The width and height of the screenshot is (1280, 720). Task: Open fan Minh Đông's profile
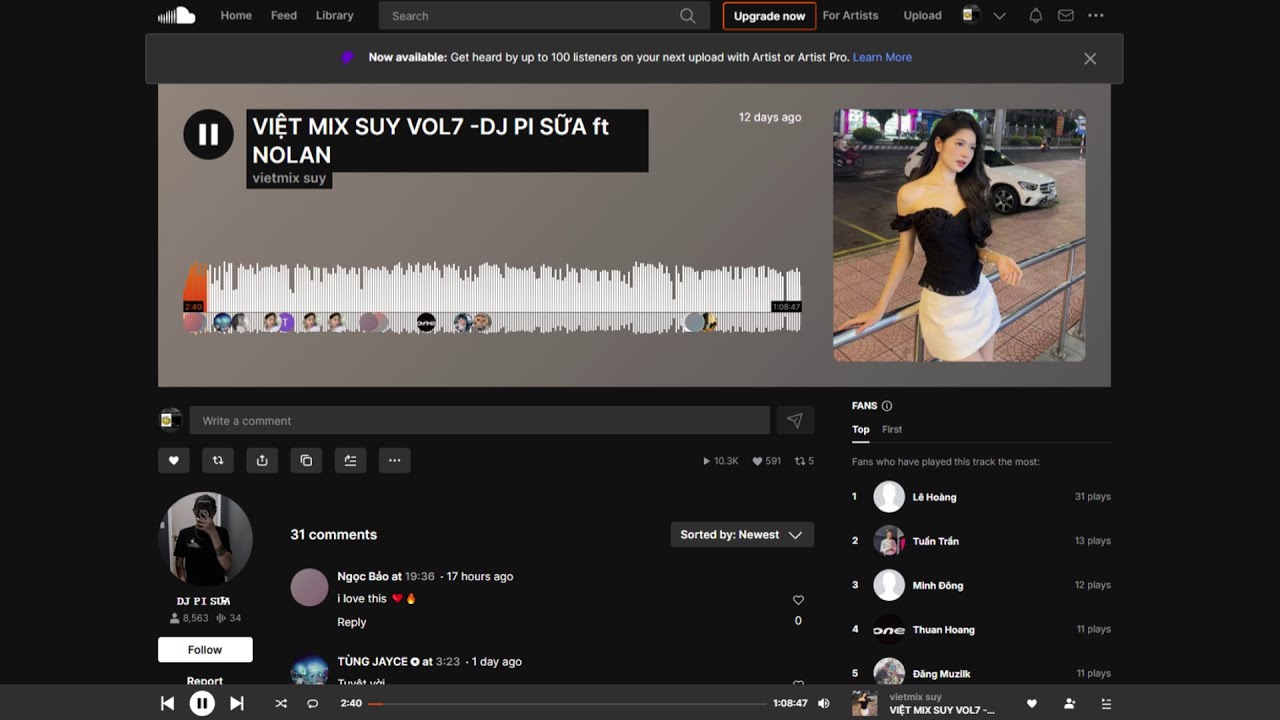937,585
